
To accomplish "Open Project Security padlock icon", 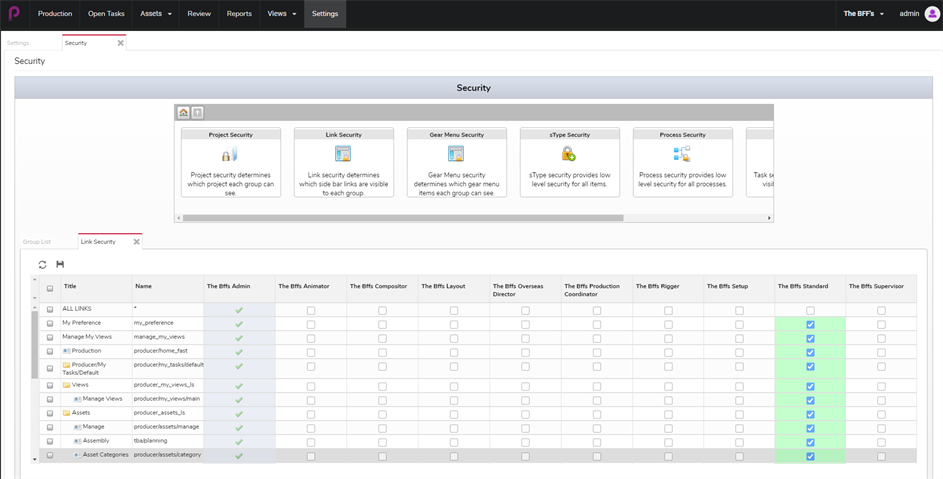I will click(x=230, y=154).
